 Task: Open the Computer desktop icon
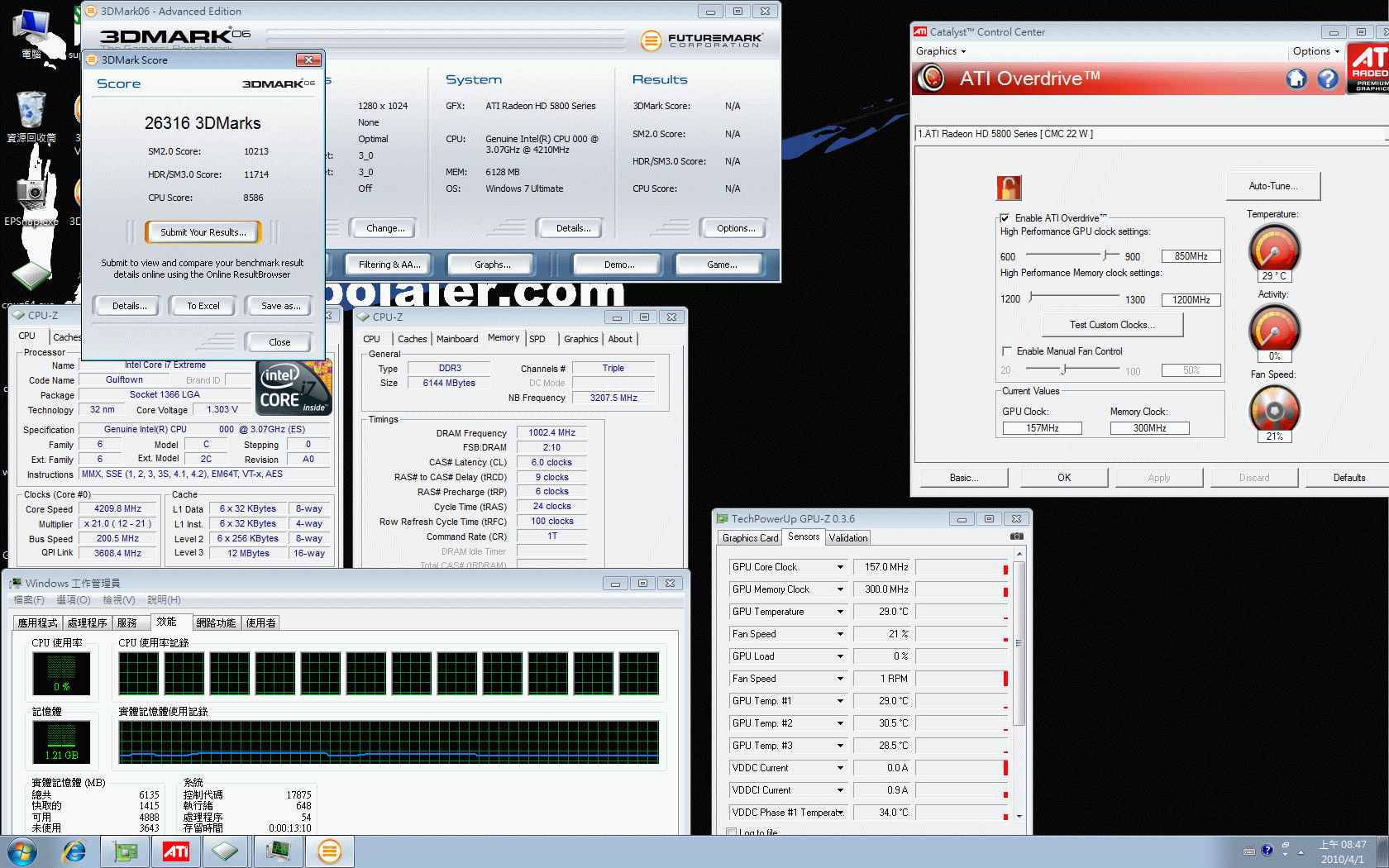33,35
